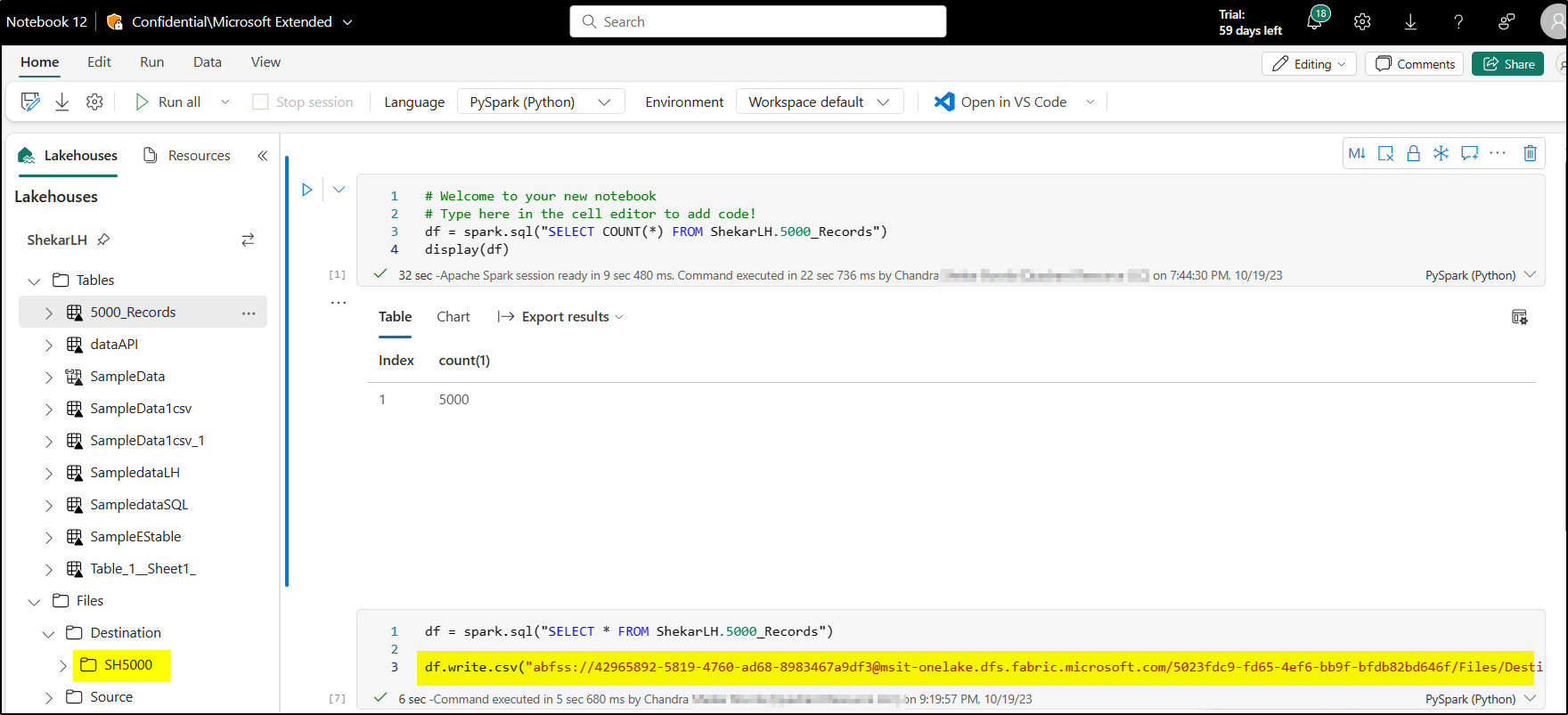Screen dimensions: 1568x715
Task: Lock the cell with the lock icon
Action: click(1413, 153)
